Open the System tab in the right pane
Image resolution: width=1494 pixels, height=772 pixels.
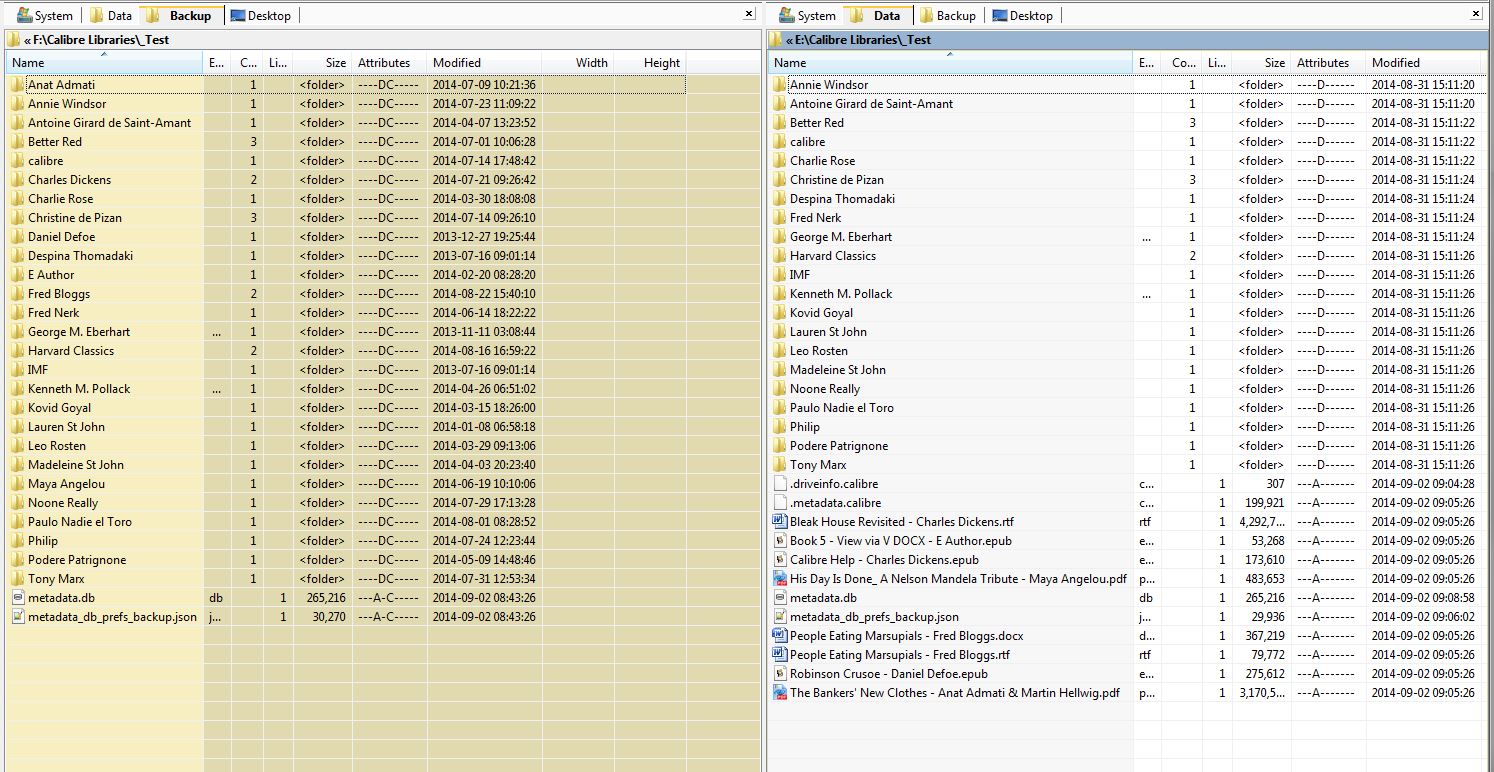[x=808, y=16]
